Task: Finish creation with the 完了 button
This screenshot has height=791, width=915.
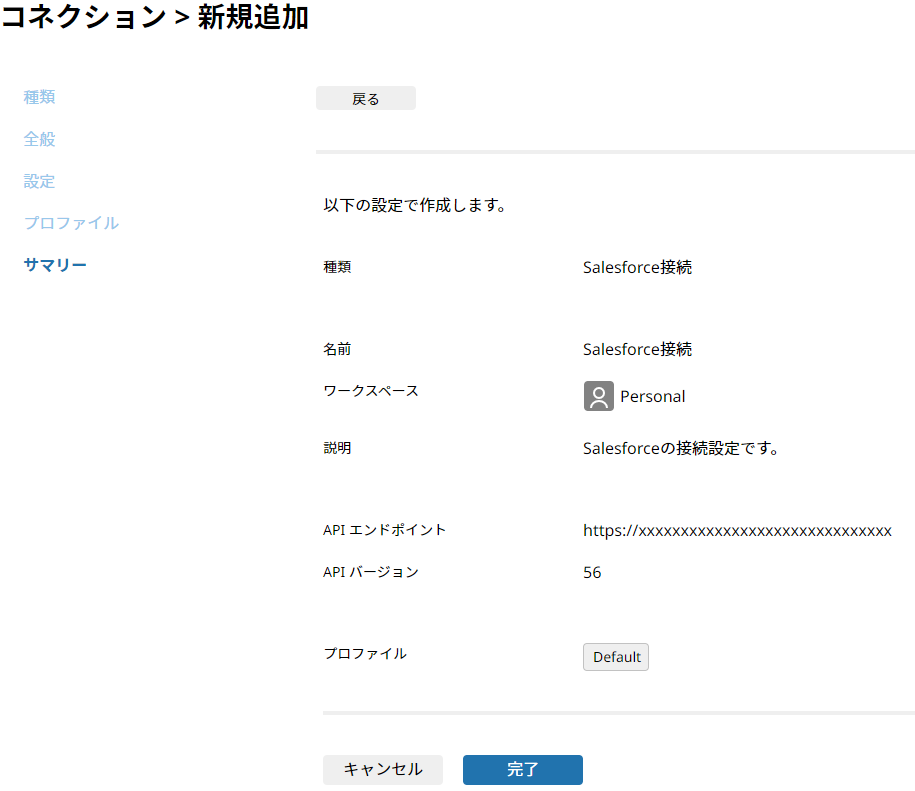Action: [522, 769]
